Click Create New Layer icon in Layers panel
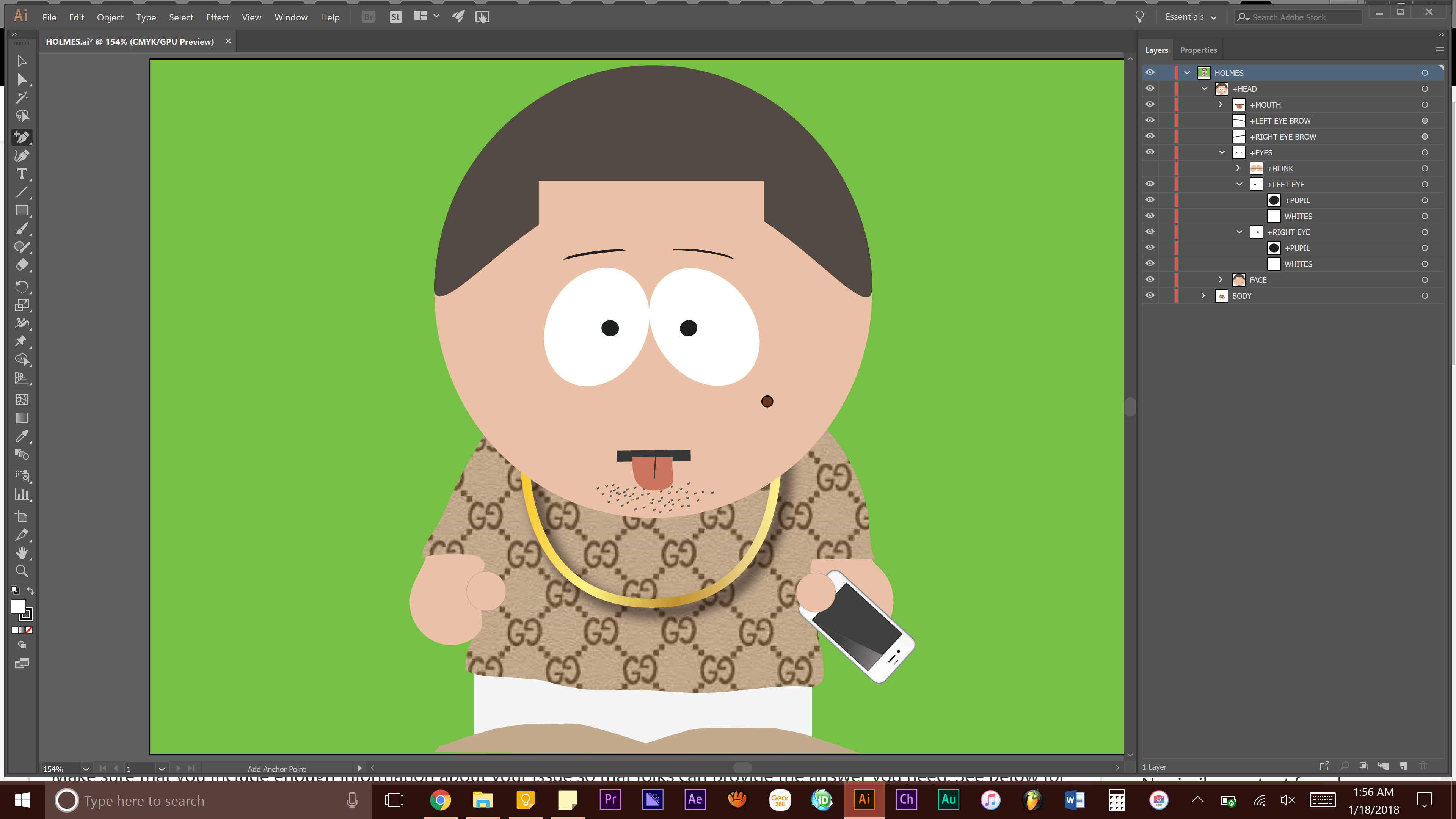Screen dimensions: 1456x819 coord(1403,766)
